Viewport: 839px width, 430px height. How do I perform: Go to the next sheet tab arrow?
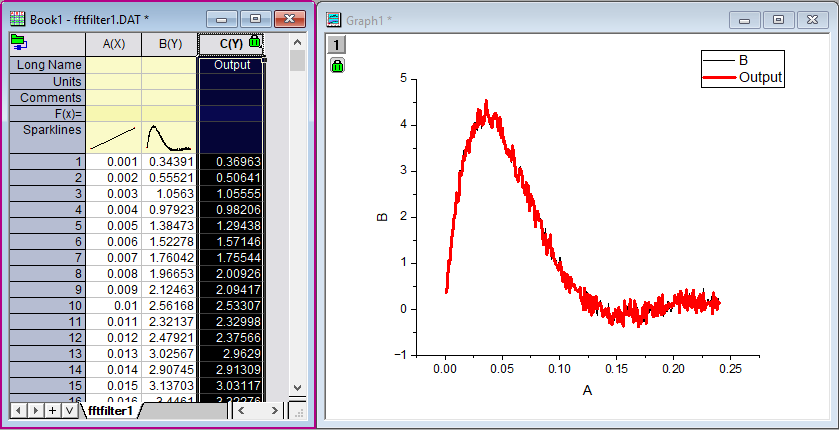[x=34, y=410]
